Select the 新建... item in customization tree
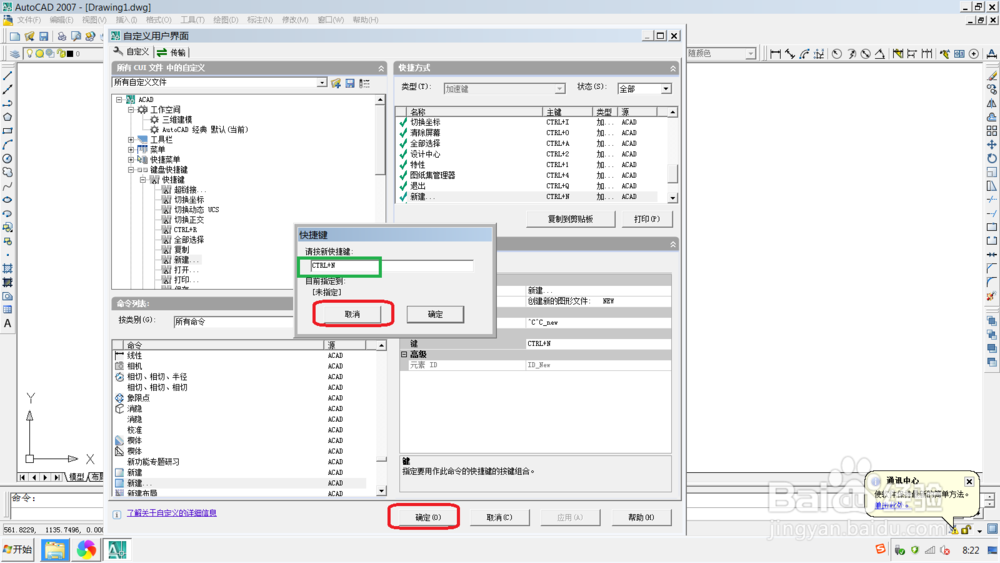Viewport: 1000px width, 563px height. (x=187, y=260)
